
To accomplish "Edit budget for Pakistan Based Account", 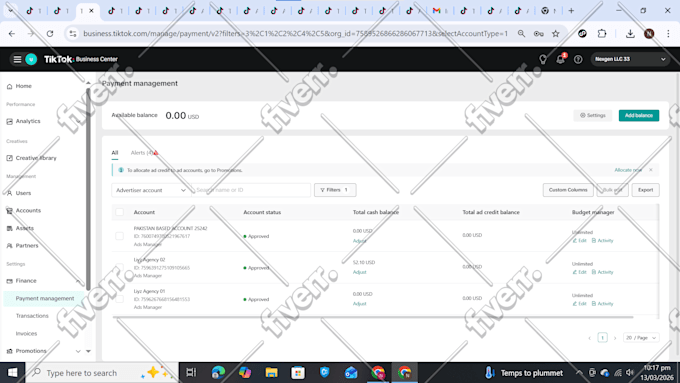I will 579,241.
